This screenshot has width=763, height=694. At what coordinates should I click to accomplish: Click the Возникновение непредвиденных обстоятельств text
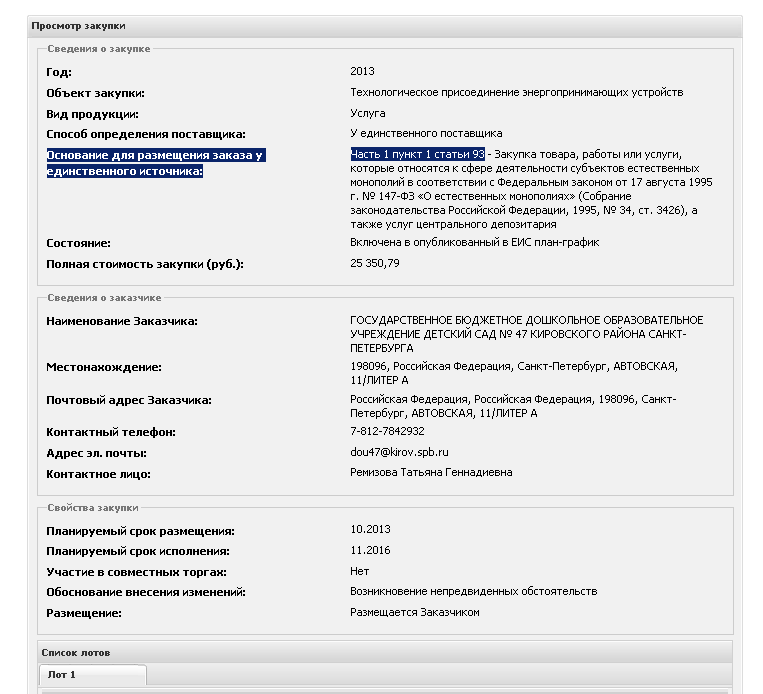(x=473, y=591)
